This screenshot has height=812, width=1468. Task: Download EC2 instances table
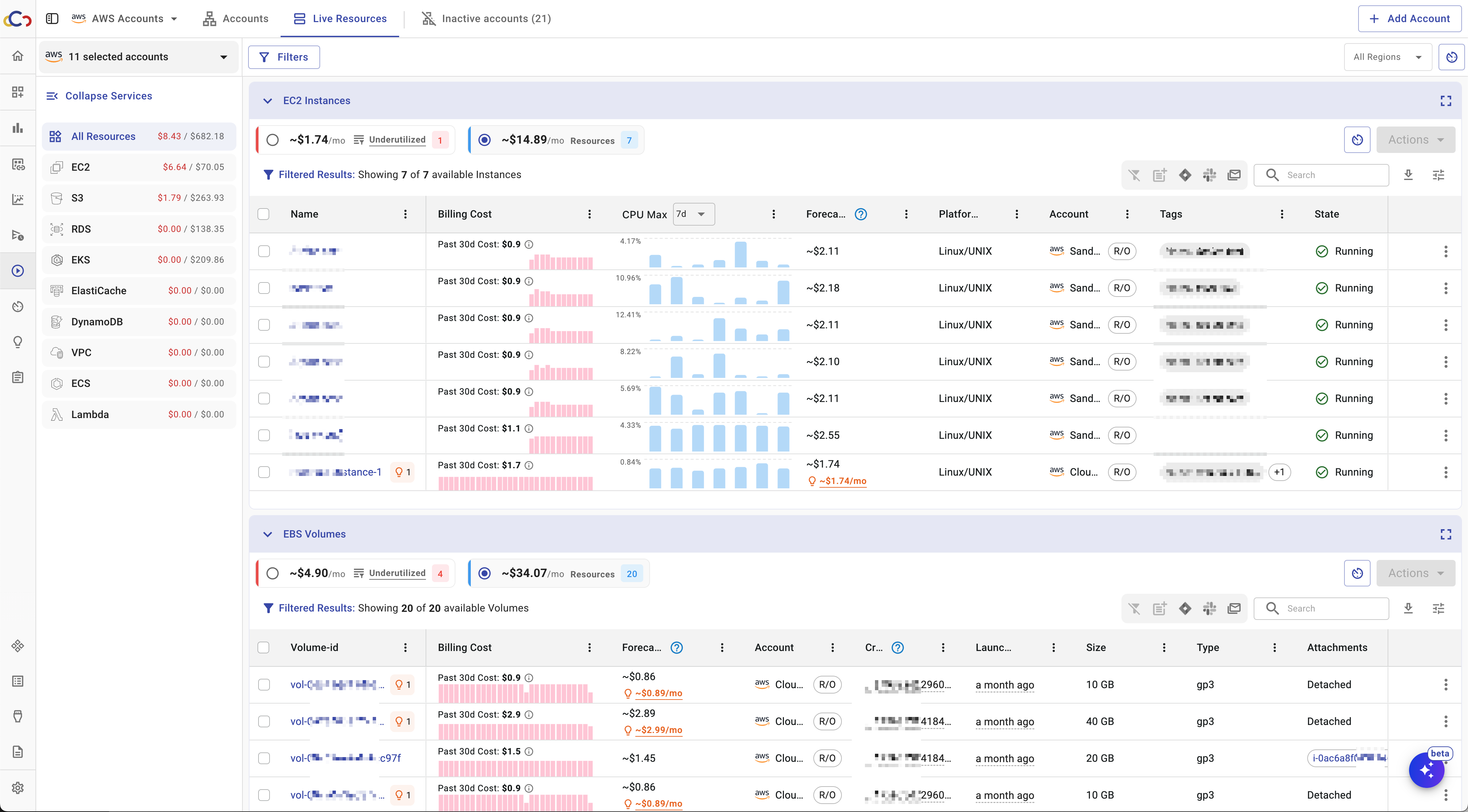pyautogui.click(x=1408, y=175)
